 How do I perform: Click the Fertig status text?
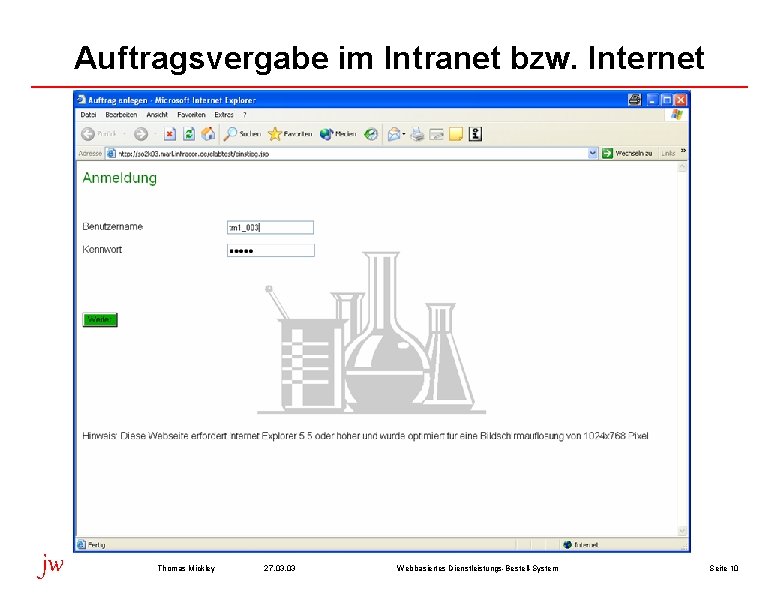(x=97, y=545)
